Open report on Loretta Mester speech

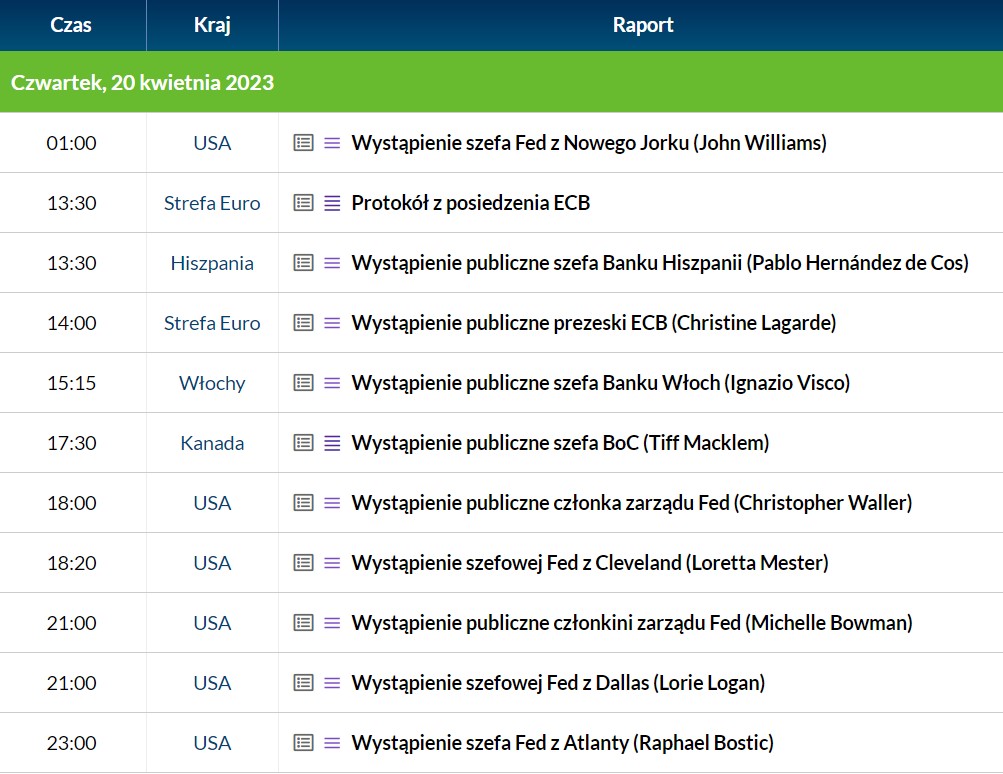(x=590, y=563)
